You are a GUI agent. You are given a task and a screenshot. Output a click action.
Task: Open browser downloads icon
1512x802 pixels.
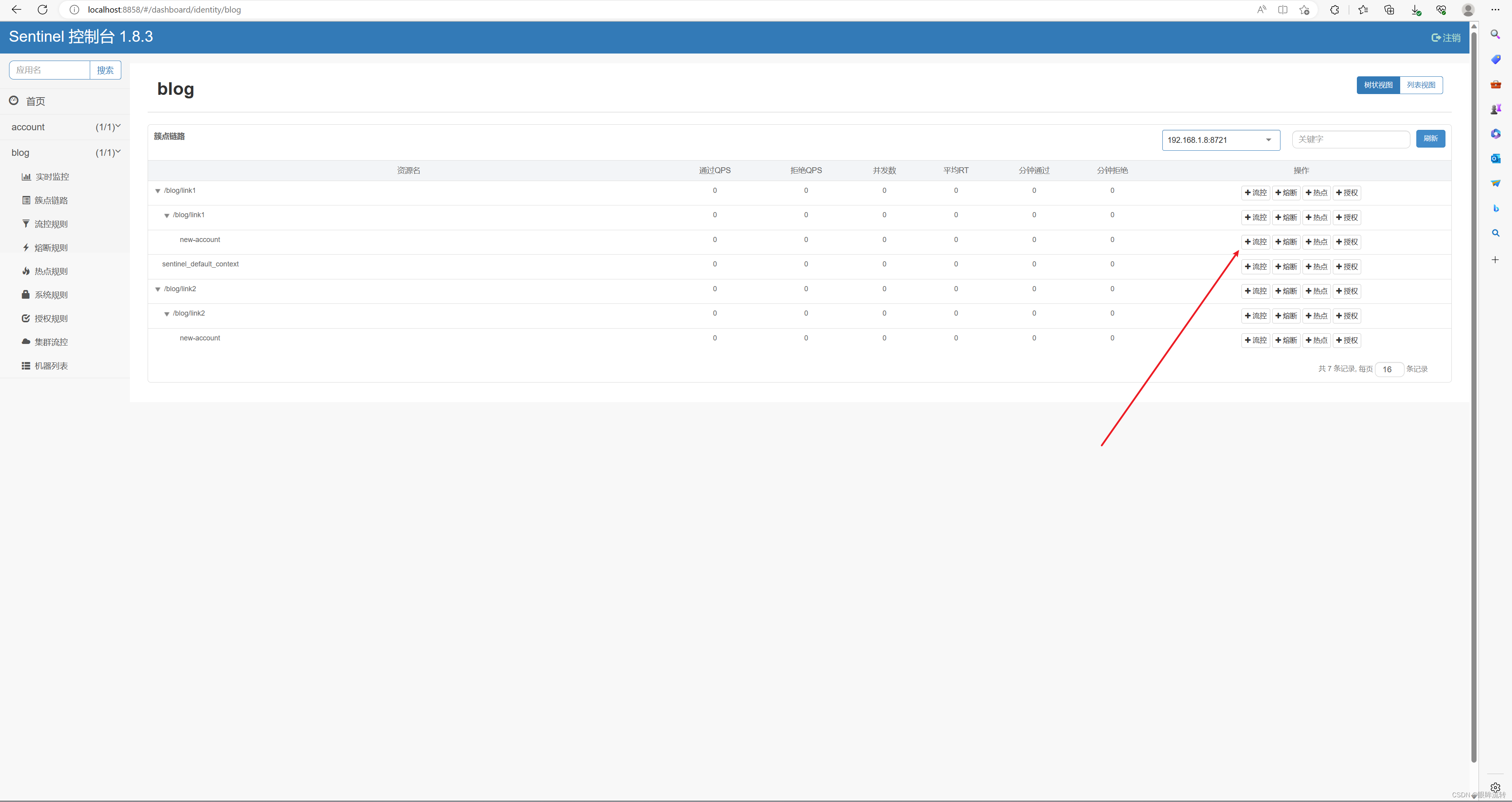pyautogui.click(x=1416, y=10)
